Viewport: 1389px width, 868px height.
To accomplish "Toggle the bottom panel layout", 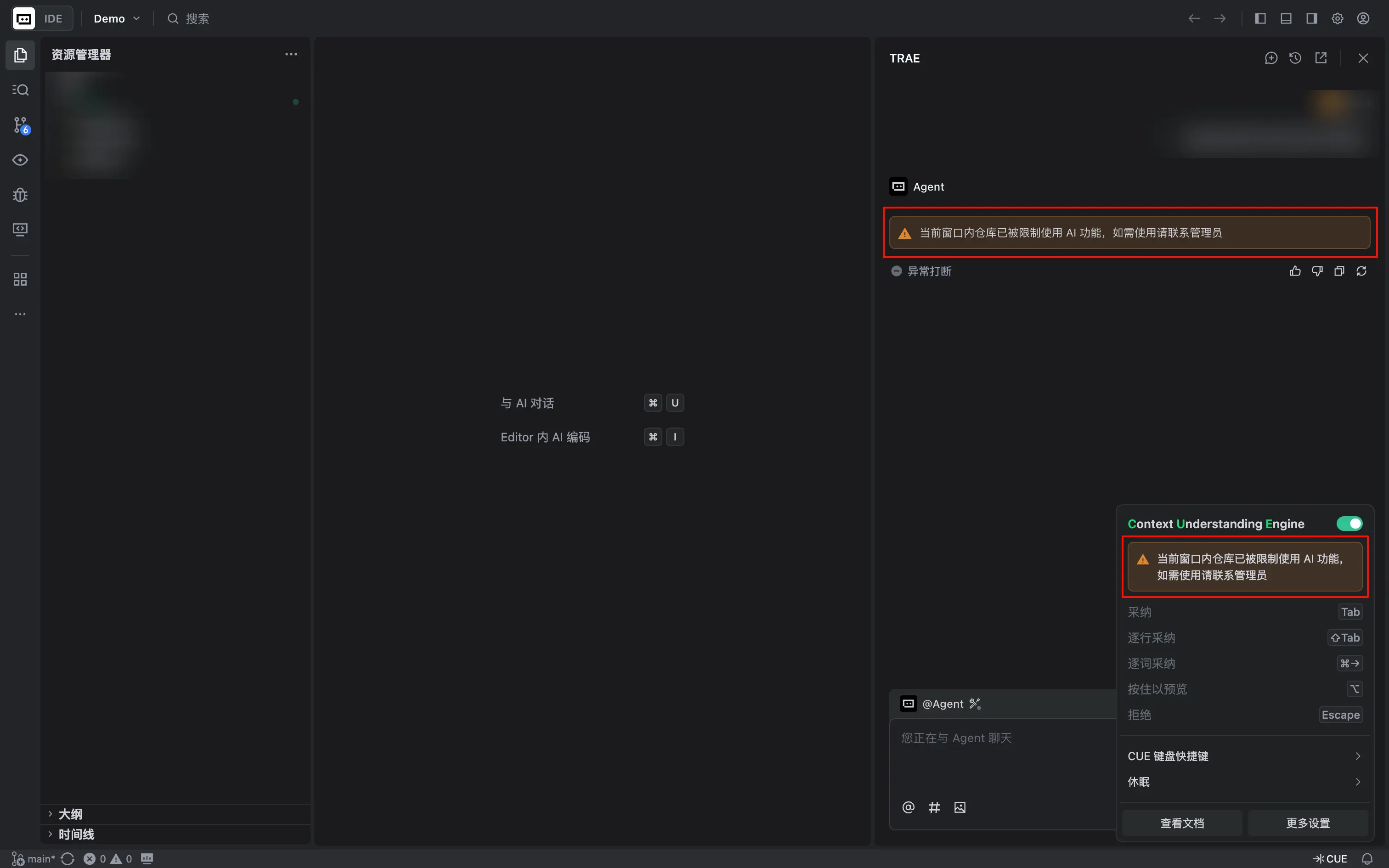I will [x=1286, y=18].
